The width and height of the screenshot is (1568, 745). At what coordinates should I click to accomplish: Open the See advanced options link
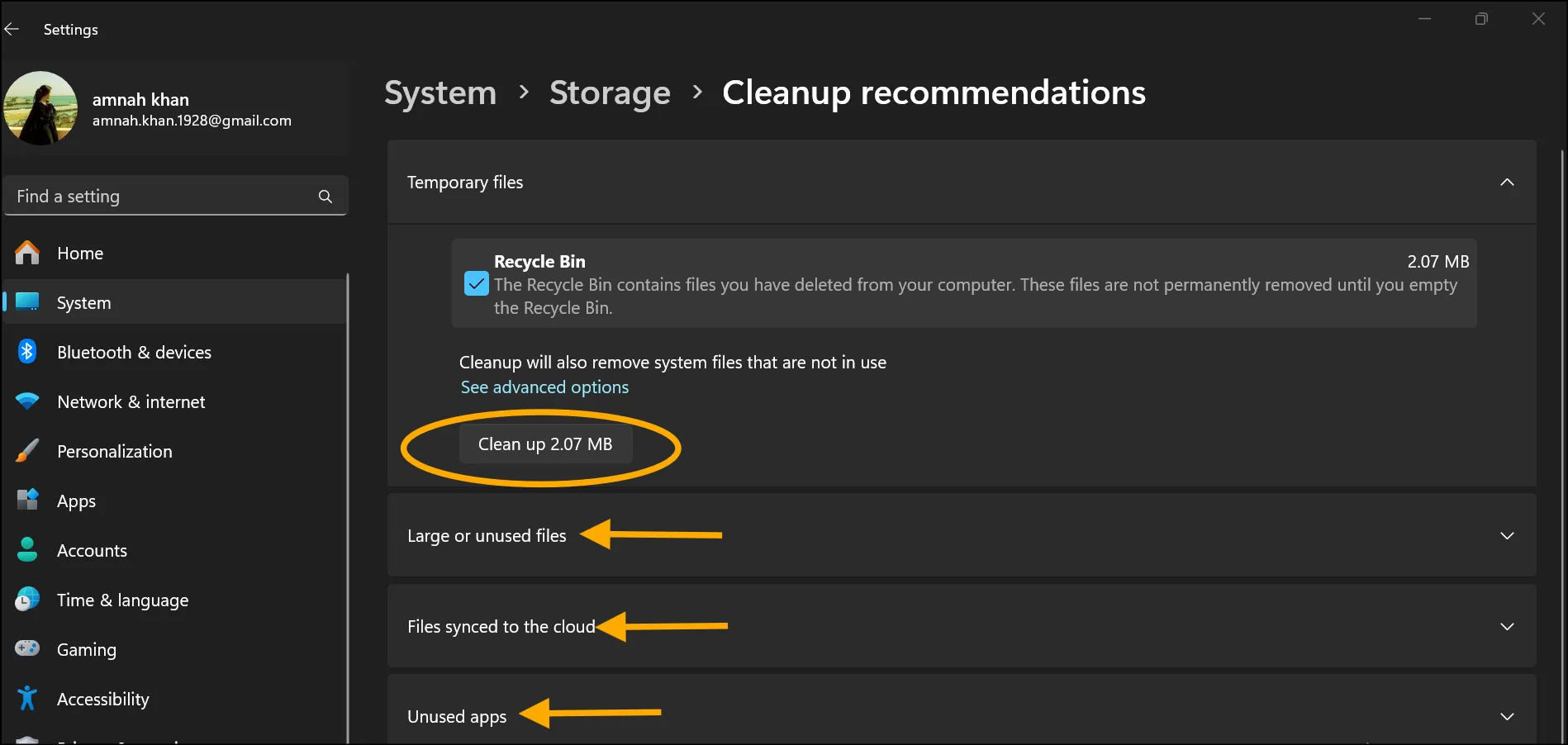(544, 387)
